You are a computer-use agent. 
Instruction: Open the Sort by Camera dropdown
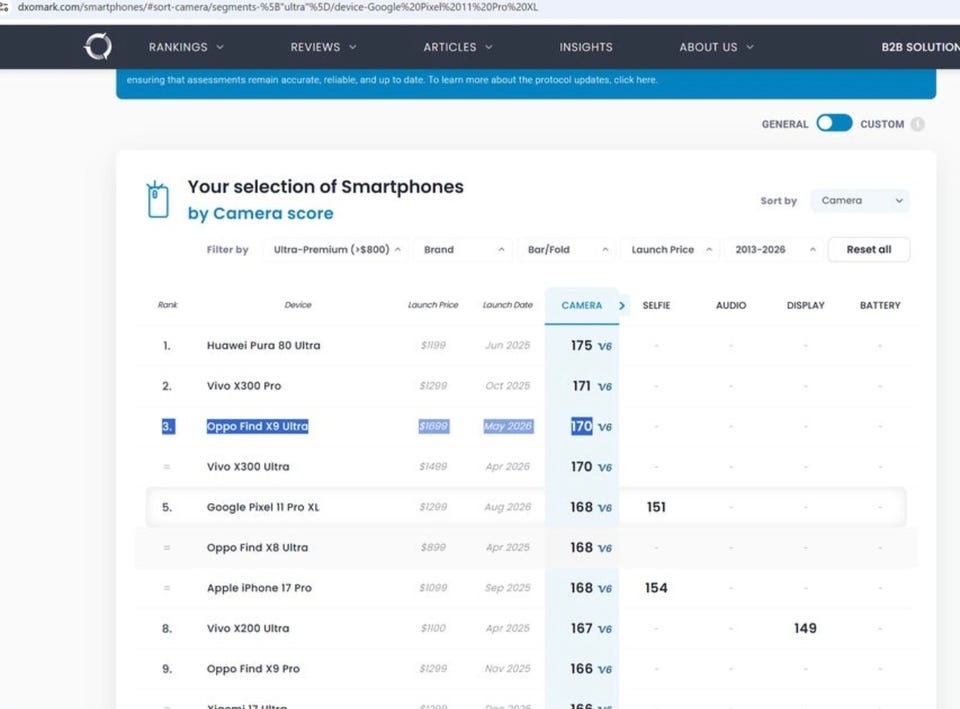[860, 201]
